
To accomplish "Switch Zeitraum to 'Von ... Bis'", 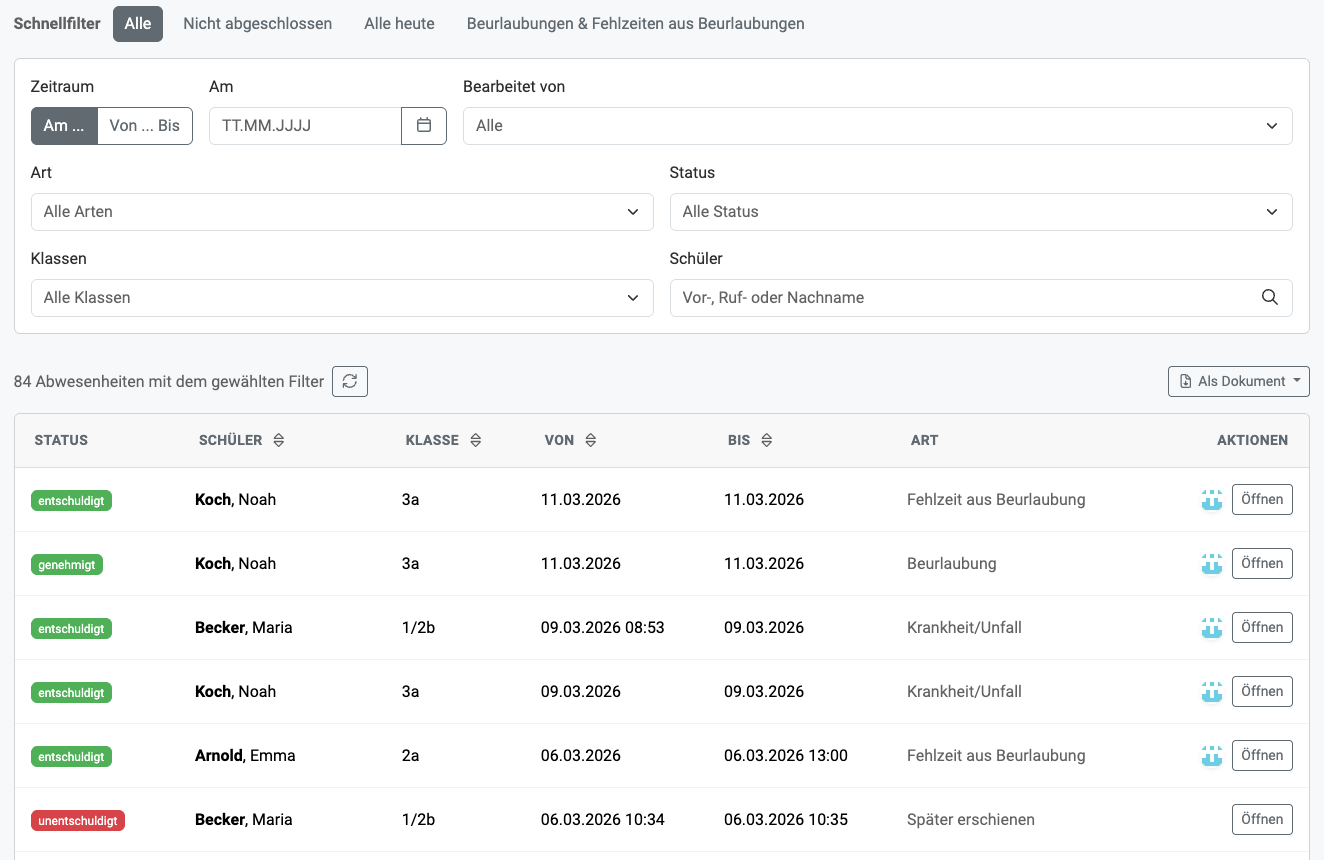I will point(145,126).
